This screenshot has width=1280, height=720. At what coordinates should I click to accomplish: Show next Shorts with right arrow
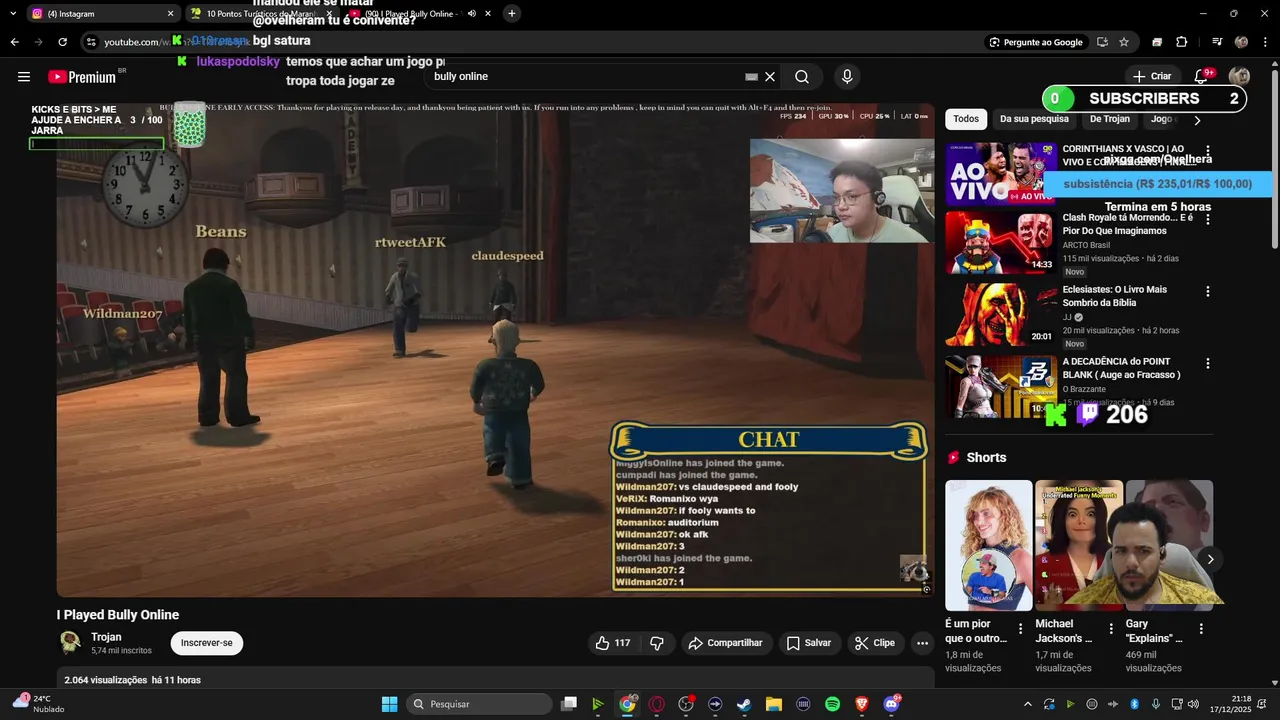1210,559
